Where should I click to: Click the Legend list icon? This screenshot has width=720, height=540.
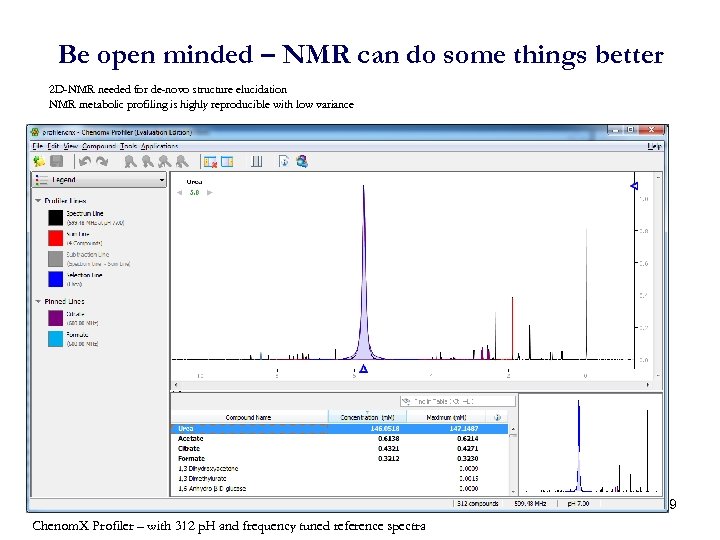click(x=41, y=180)
